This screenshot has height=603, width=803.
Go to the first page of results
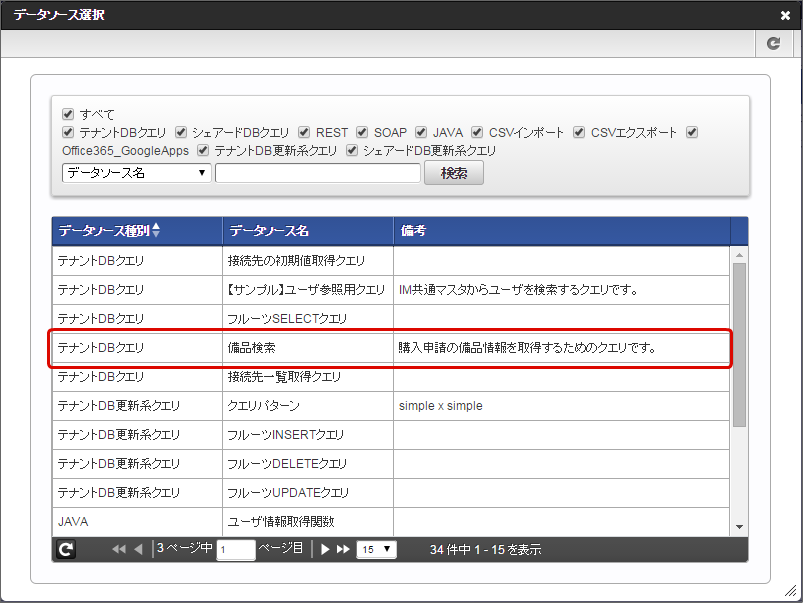119,549
